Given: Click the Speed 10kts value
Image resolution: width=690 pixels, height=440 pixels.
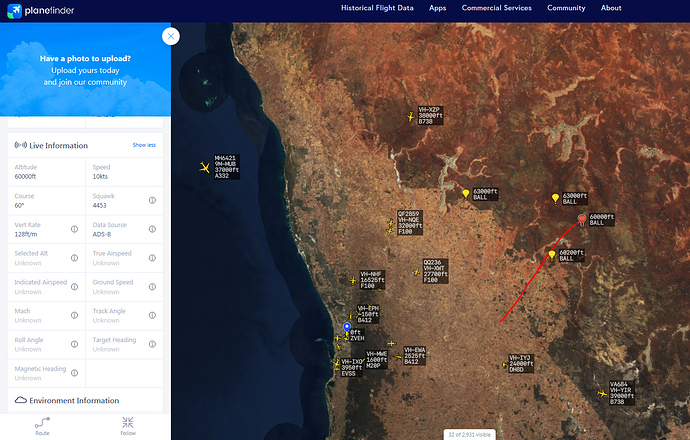Looking at the screenshot, I should (x=100, y=176).
